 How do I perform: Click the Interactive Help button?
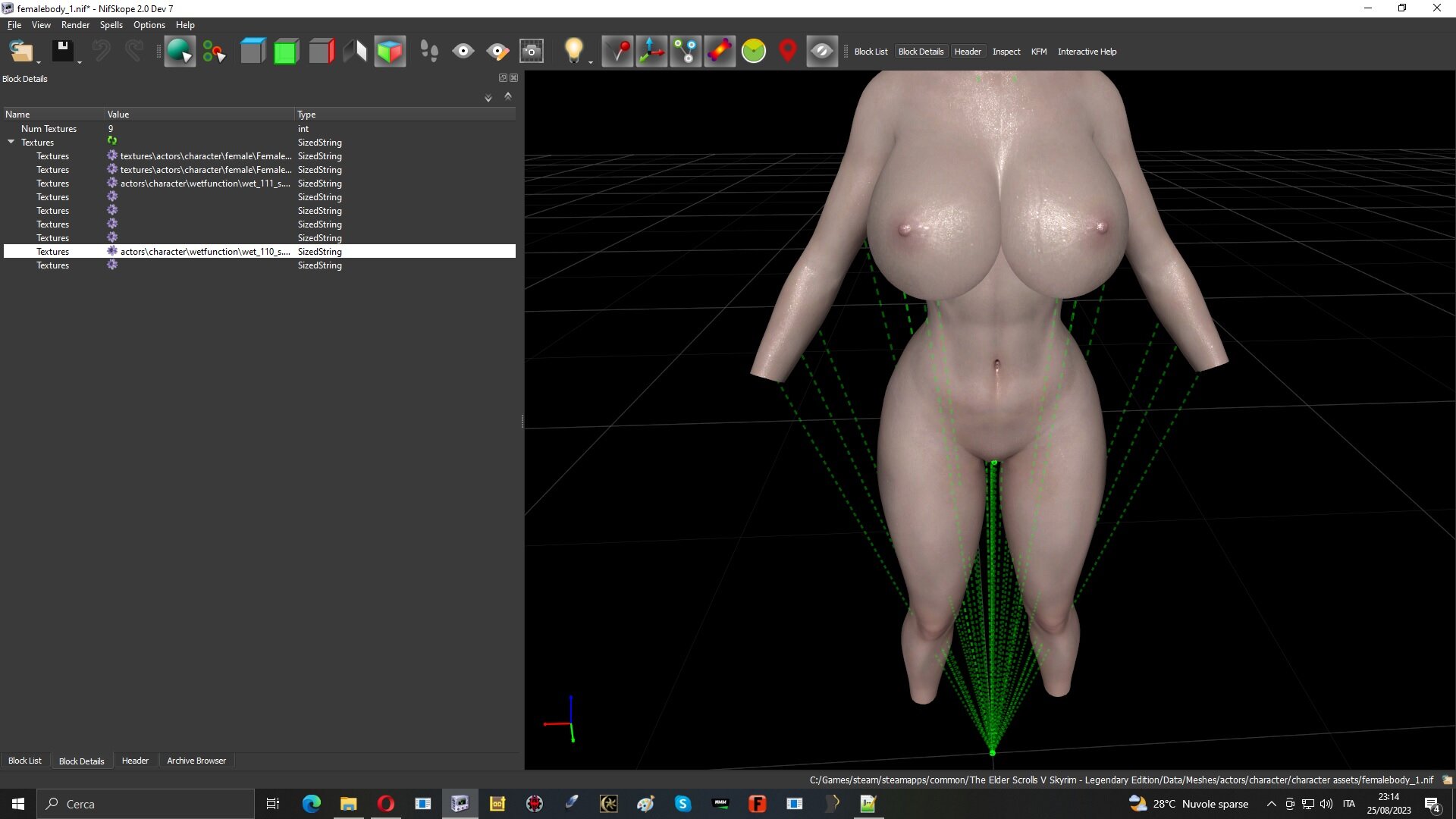coord(1087,52)
